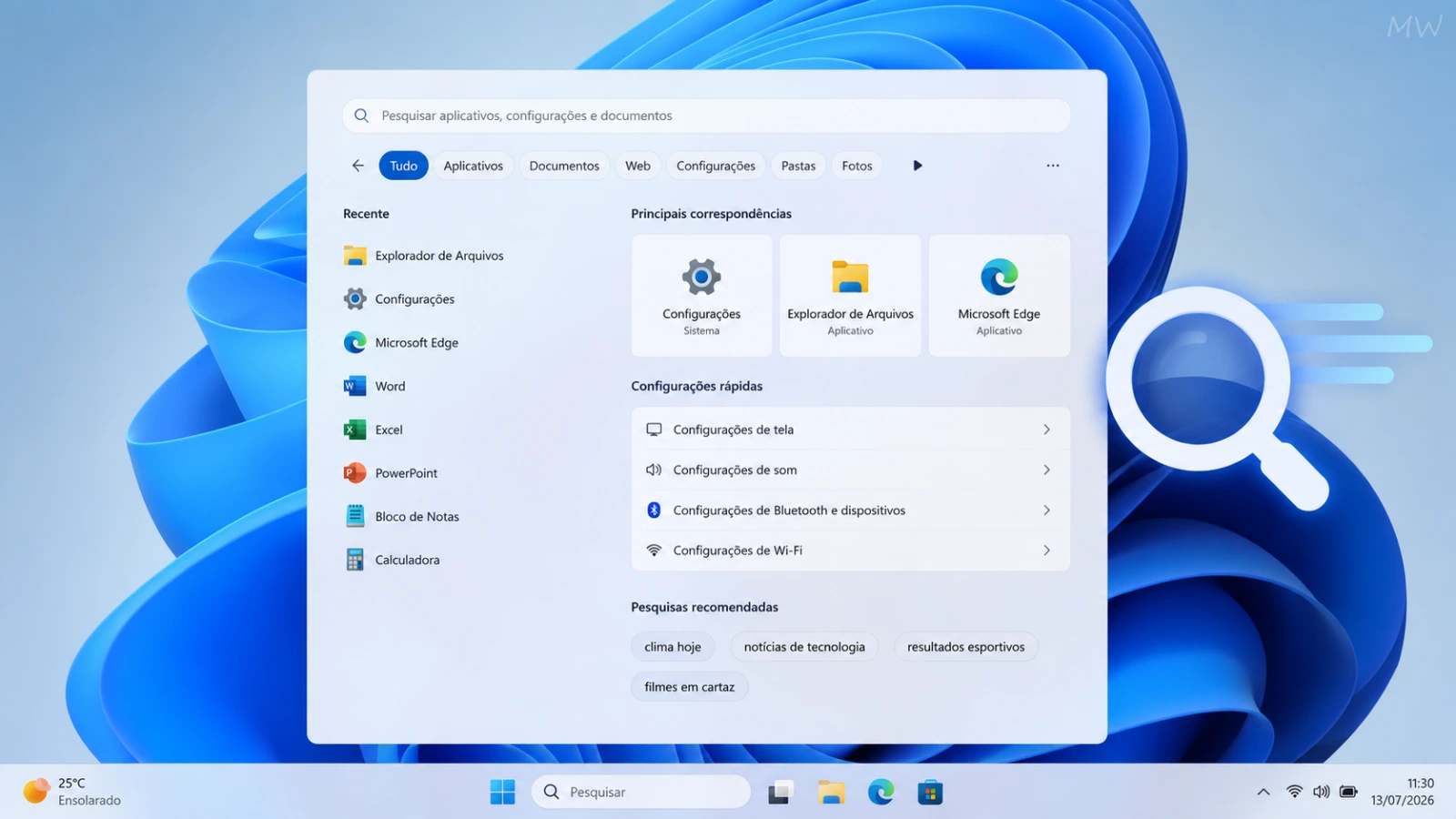
Task: Expand Configurações de som chevron
Action: [1046, 470]
